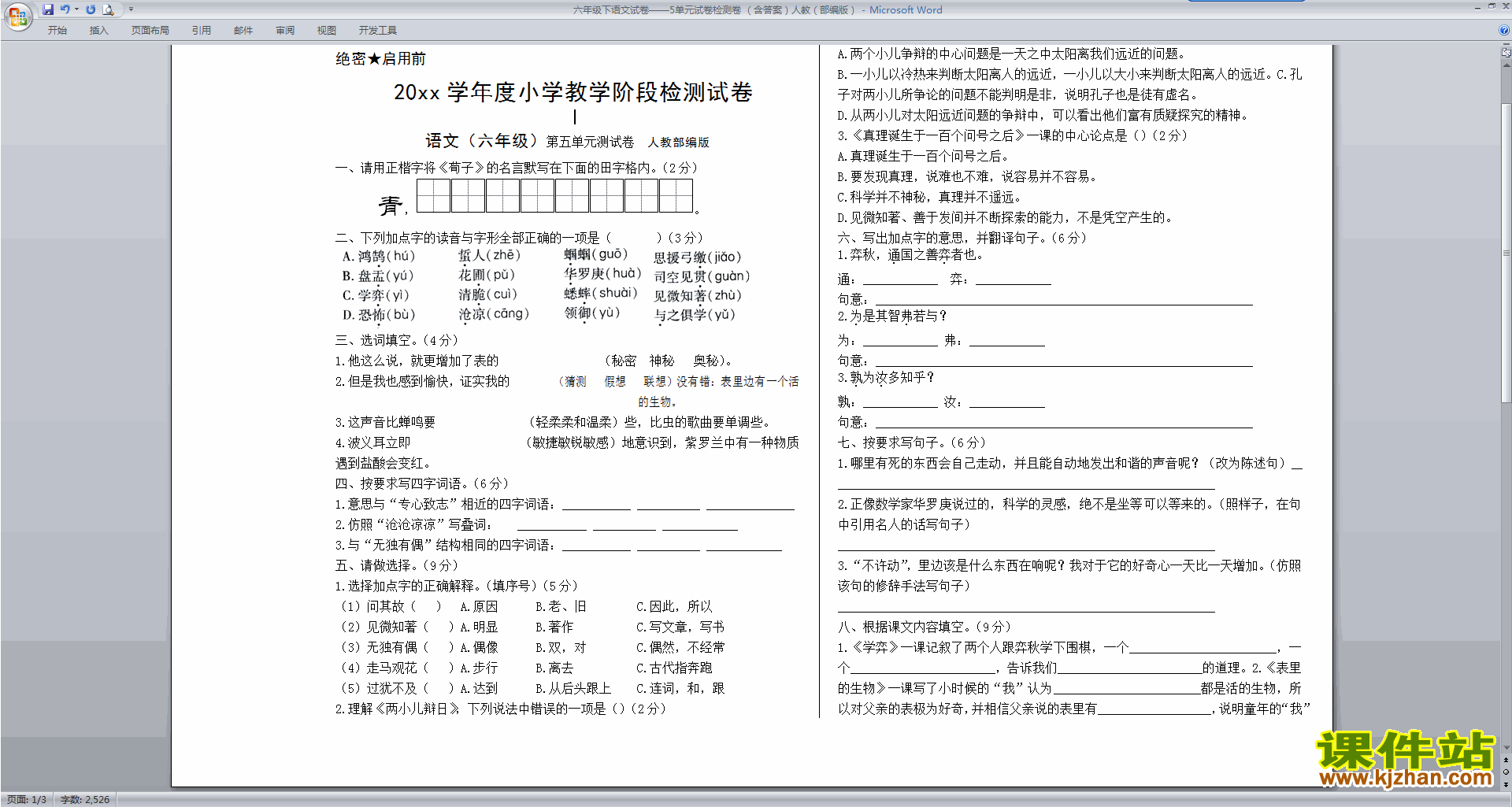This screenshot has height=807, width=1512.
Task: Open the 开发工具 ribbon tab
Action: point(378,30)
